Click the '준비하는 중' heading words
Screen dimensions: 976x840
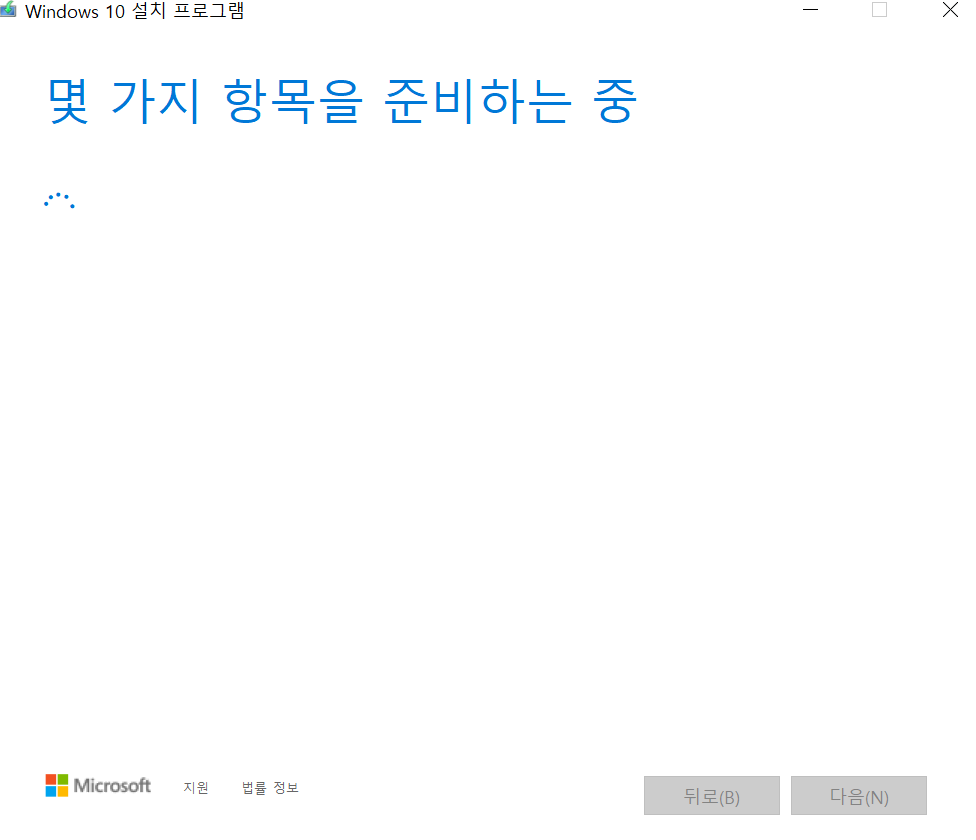510,101
